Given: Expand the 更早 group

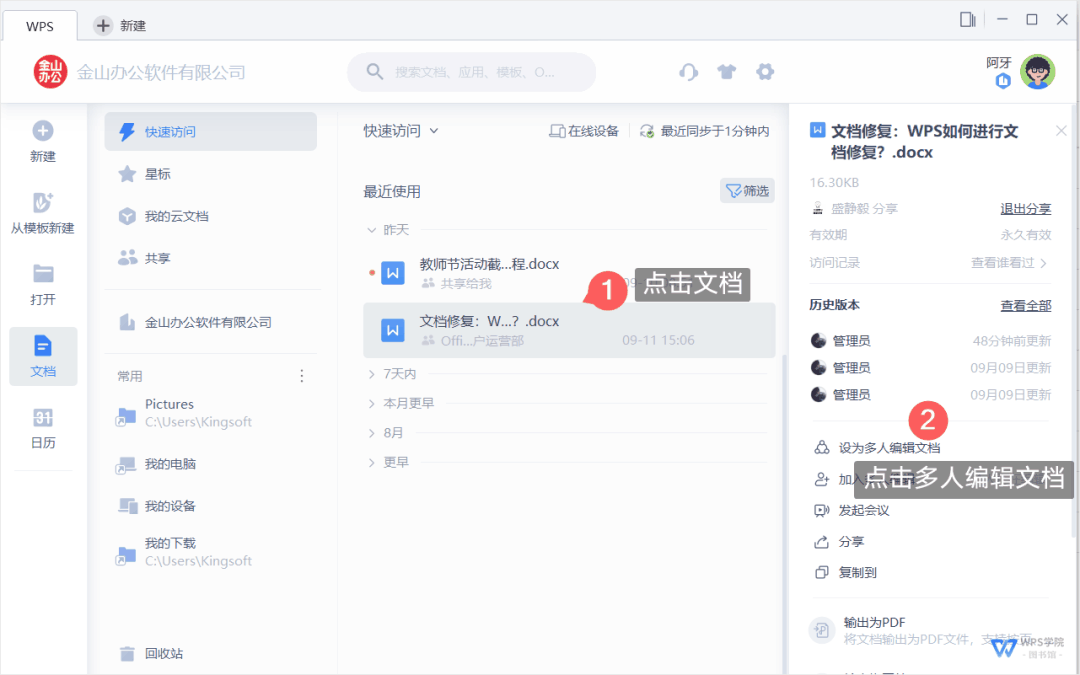Looking at the screenshot, I should tap(371, 463).
